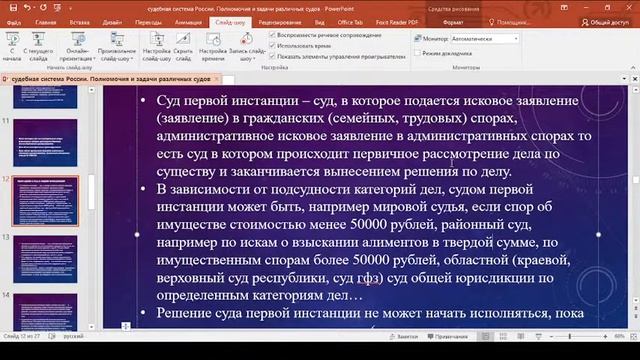This screenshot has height=360, width=640.
Task: Redo the last action
Action: pyautogui.click(x=43, y=8)
